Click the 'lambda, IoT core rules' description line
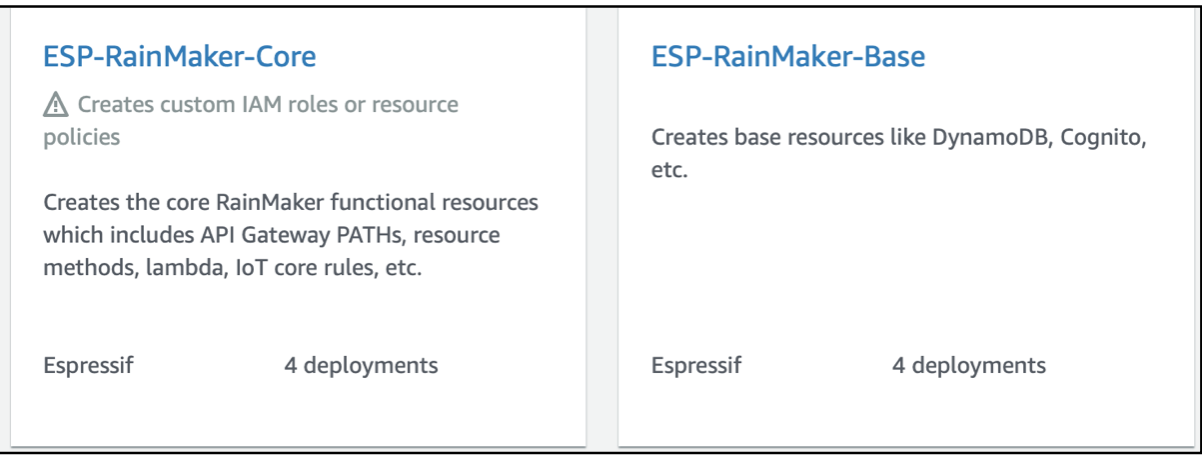This screenshot has width=1202, height=460. 233,269
